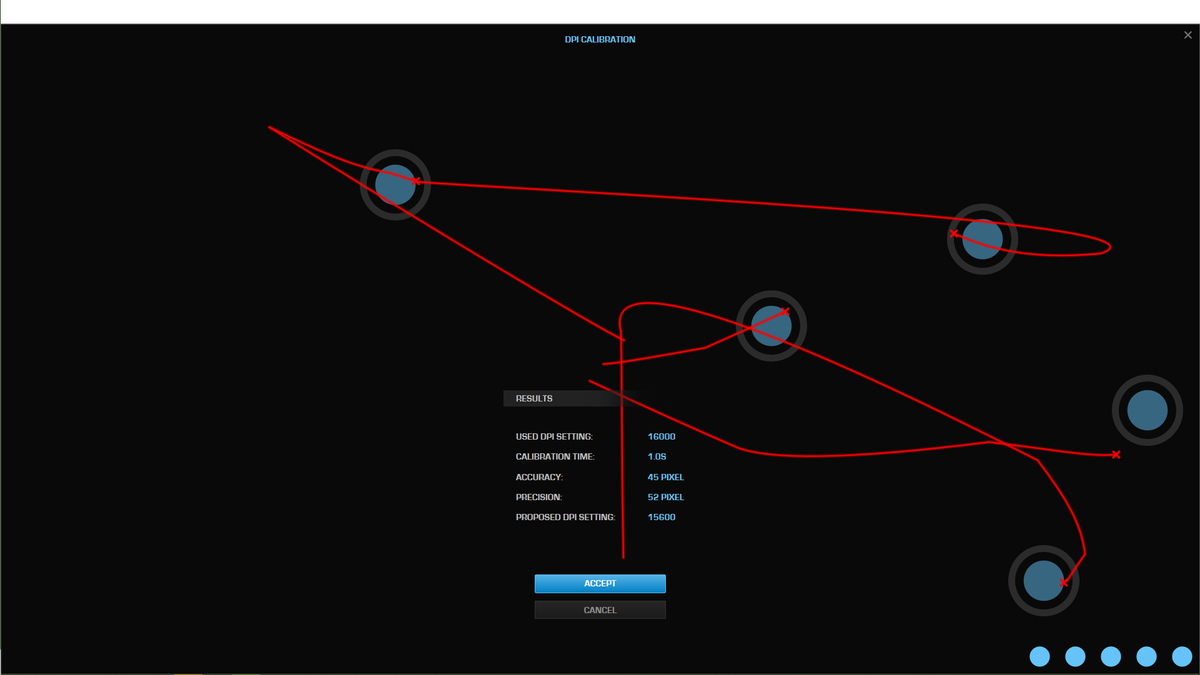Click the used DPI value 16000
Screen dimensions: 1200x675
point(662,437)
